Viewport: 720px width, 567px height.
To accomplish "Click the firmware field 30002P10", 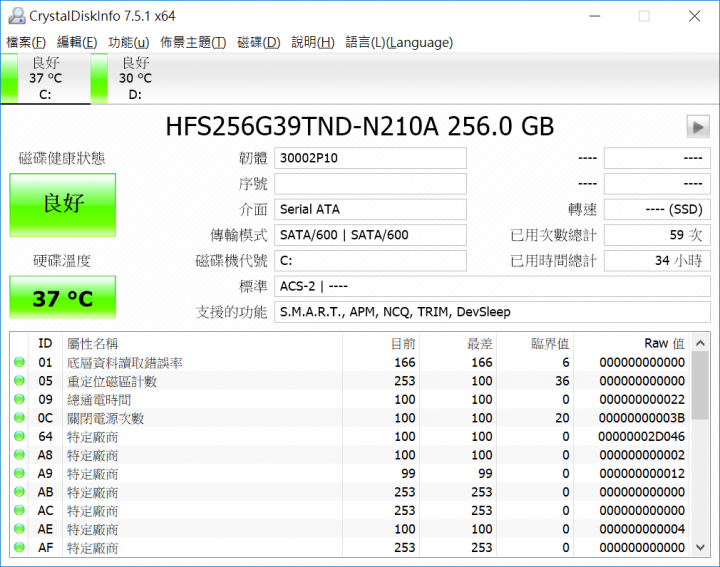I will pos(370,158).
